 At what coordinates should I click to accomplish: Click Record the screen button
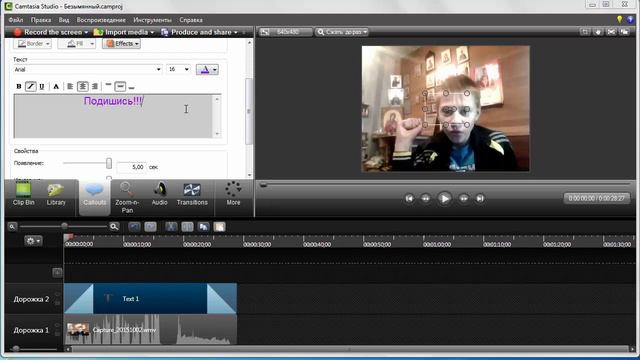48,32
